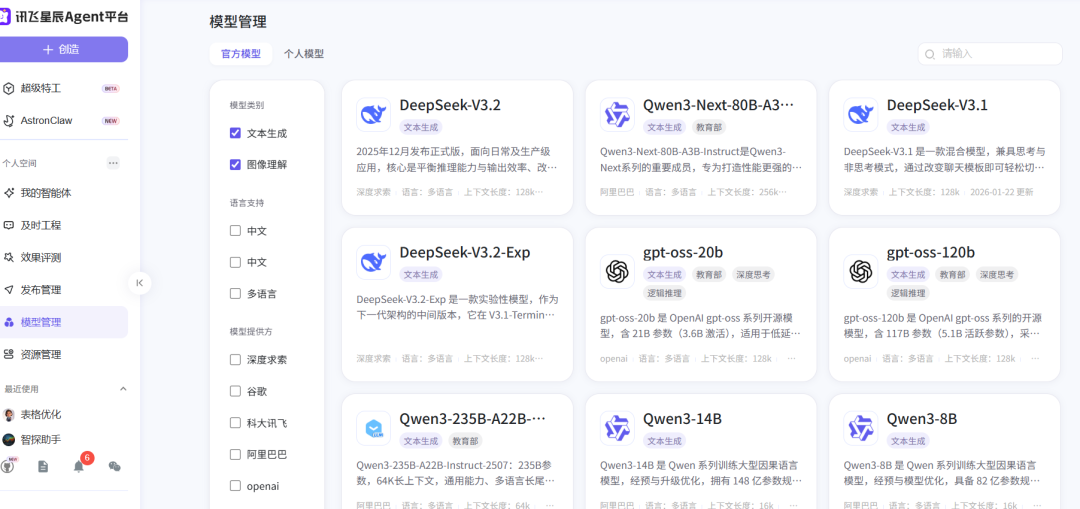
Task: Open gpt-oss-120b card more options ellipsis
Action: point(1035,359)
